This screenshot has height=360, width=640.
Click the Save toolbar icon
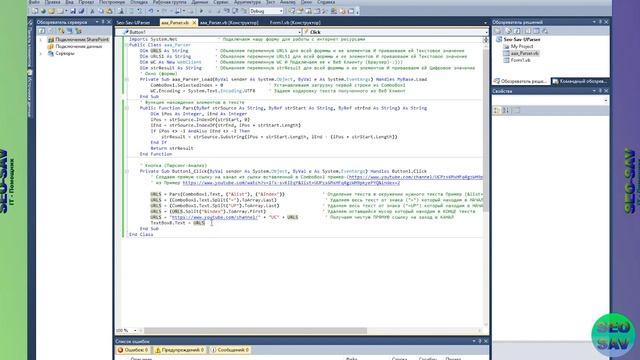[73, 11]
